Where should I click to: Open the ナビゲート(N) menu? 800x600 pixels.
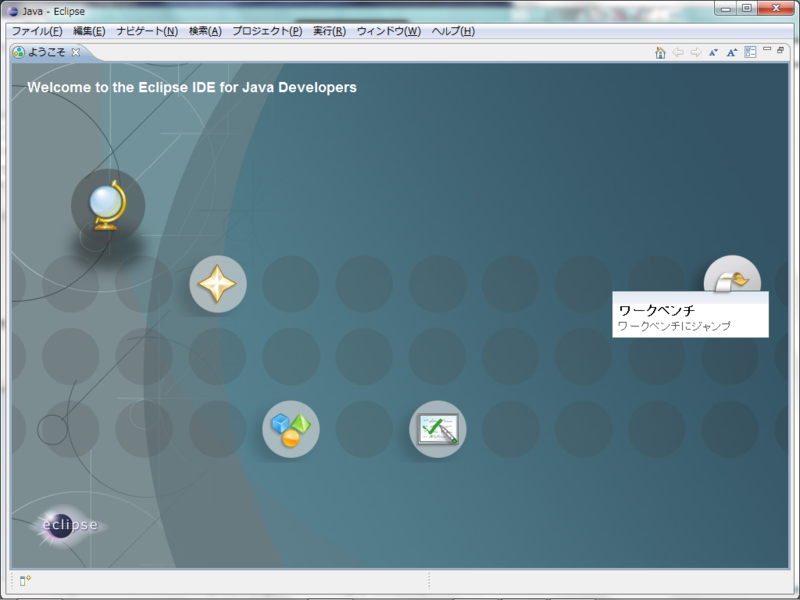tap(147, 31)
